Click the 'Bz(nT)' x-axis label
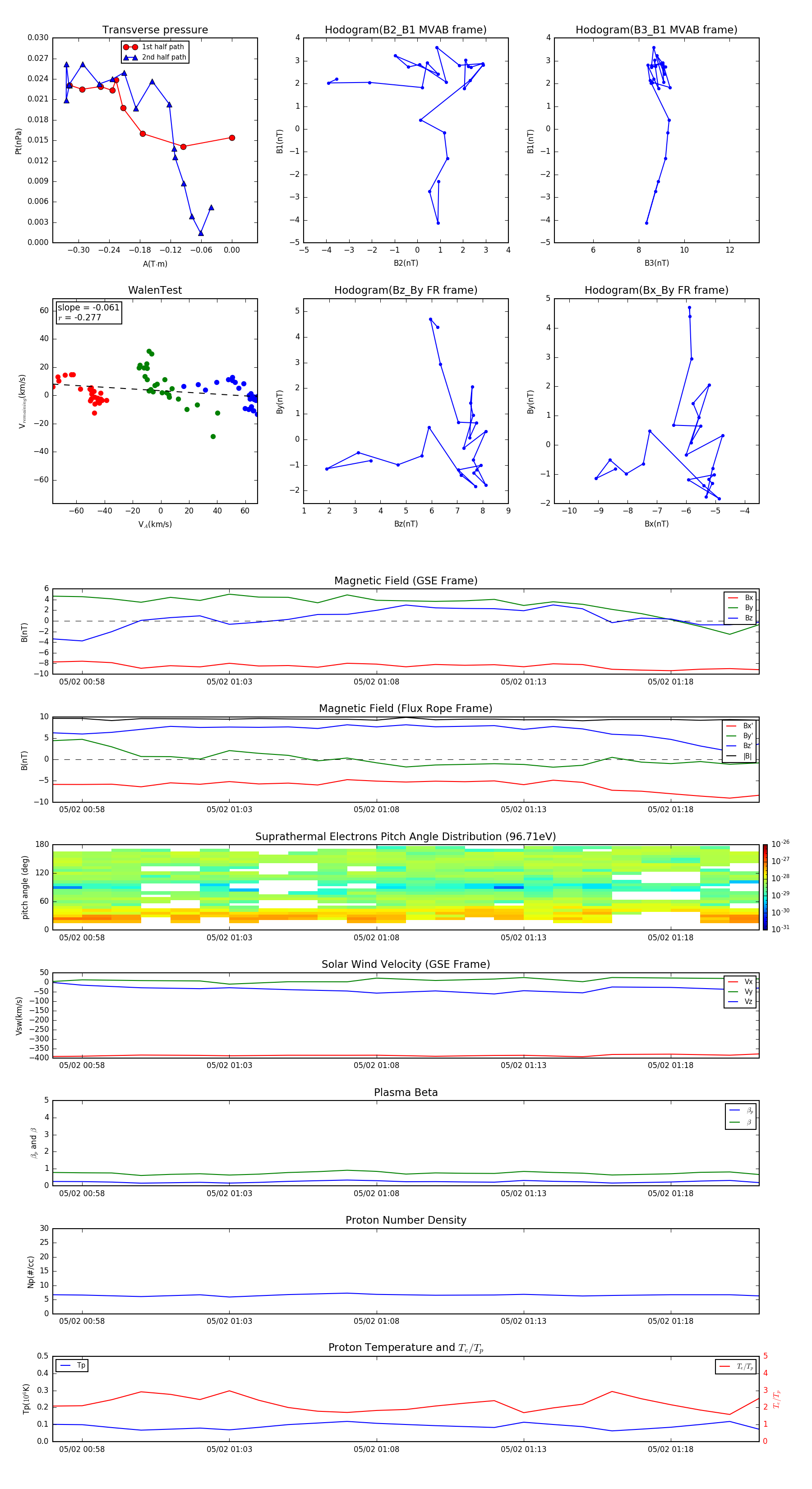The image size is (812, 1489). coord(406,524)
